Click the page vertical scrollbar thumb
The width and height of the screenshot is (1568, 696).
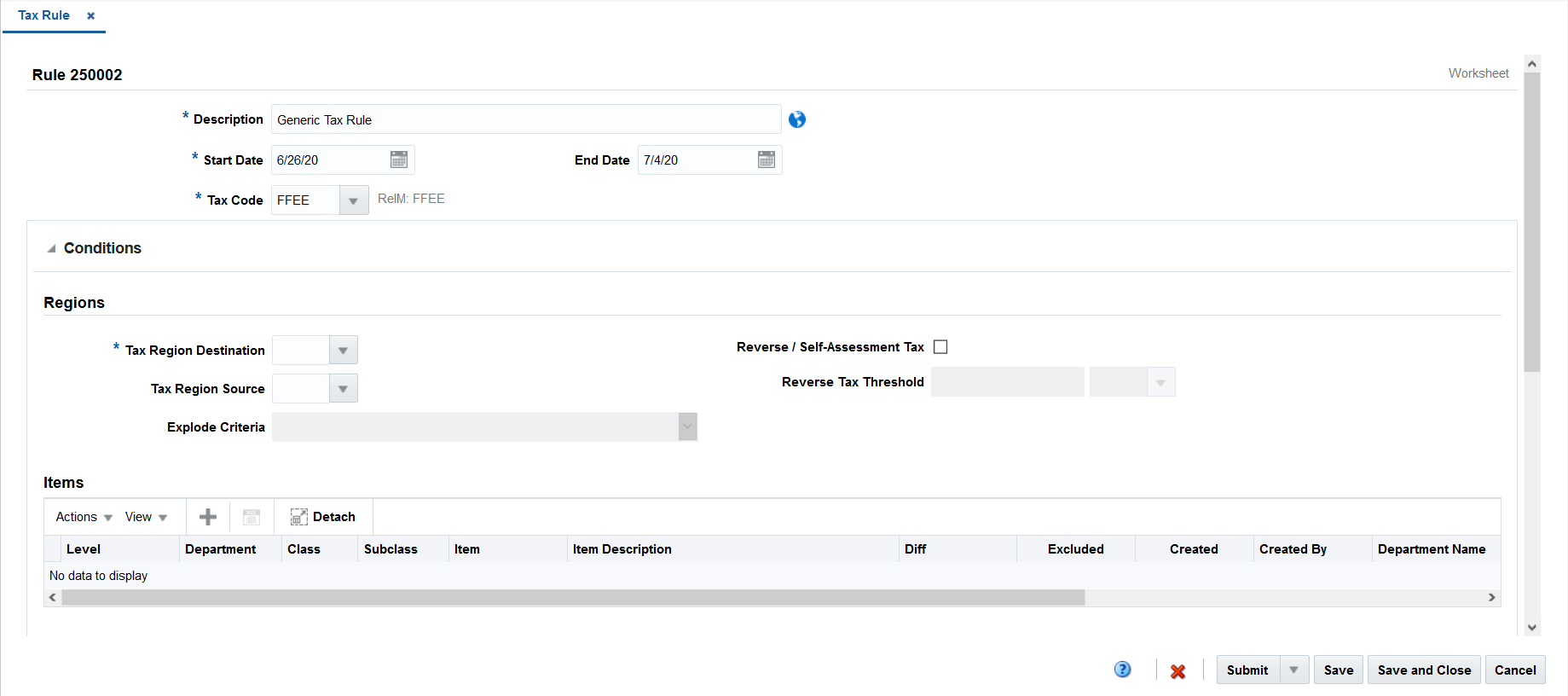[x=1532, y=222]
